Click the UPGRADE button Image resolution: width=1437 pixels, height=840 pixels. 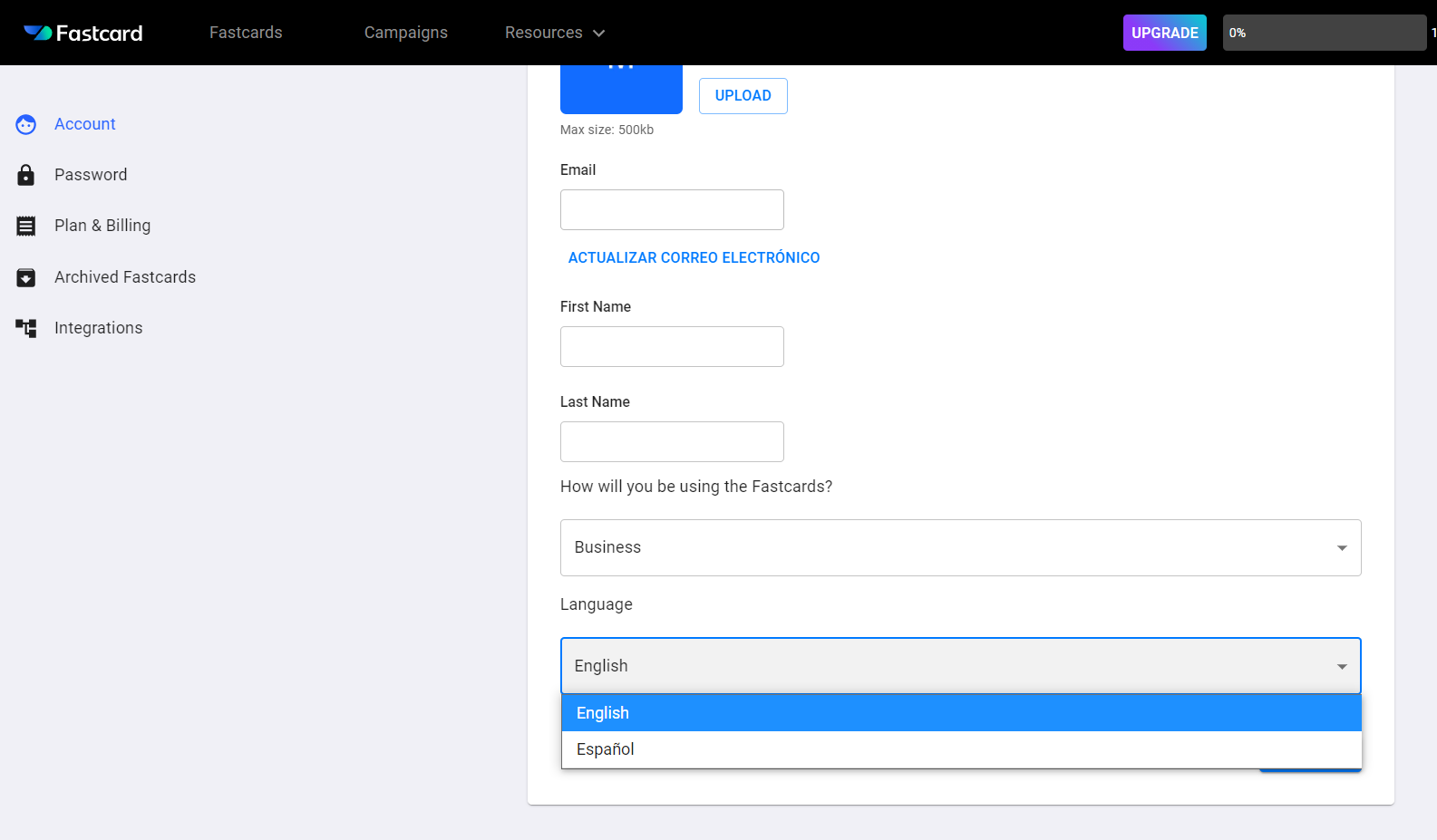tap(1165, 33)
